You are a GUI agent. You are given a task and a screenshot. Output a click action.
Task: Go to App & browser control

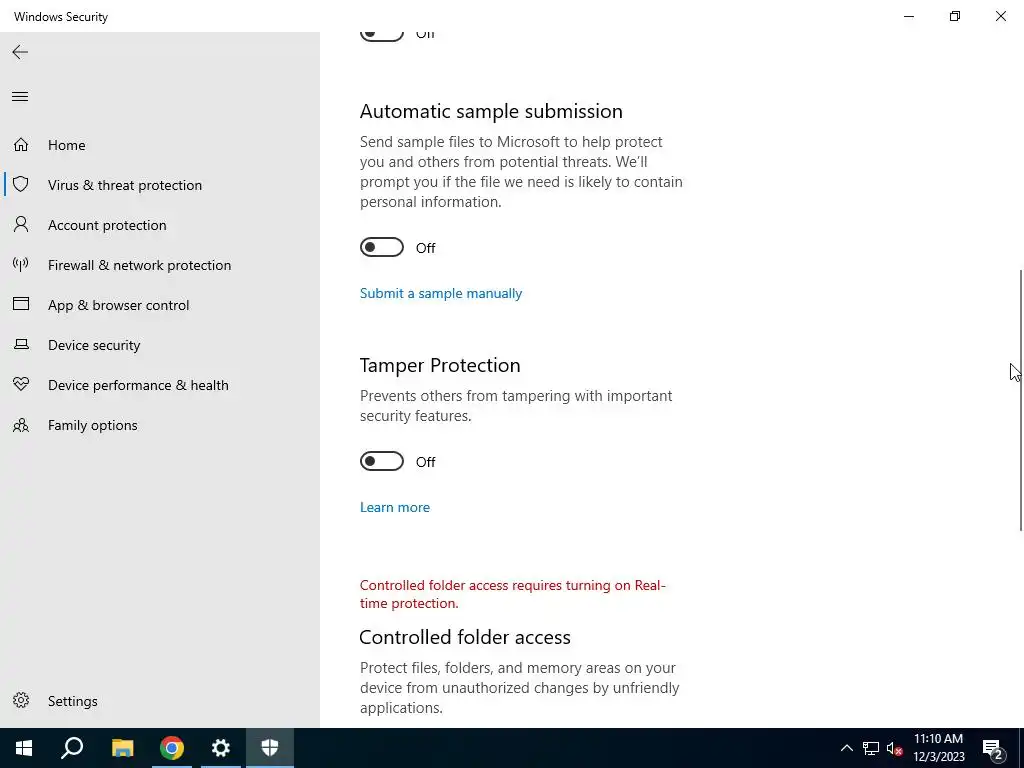coord(118,305)
